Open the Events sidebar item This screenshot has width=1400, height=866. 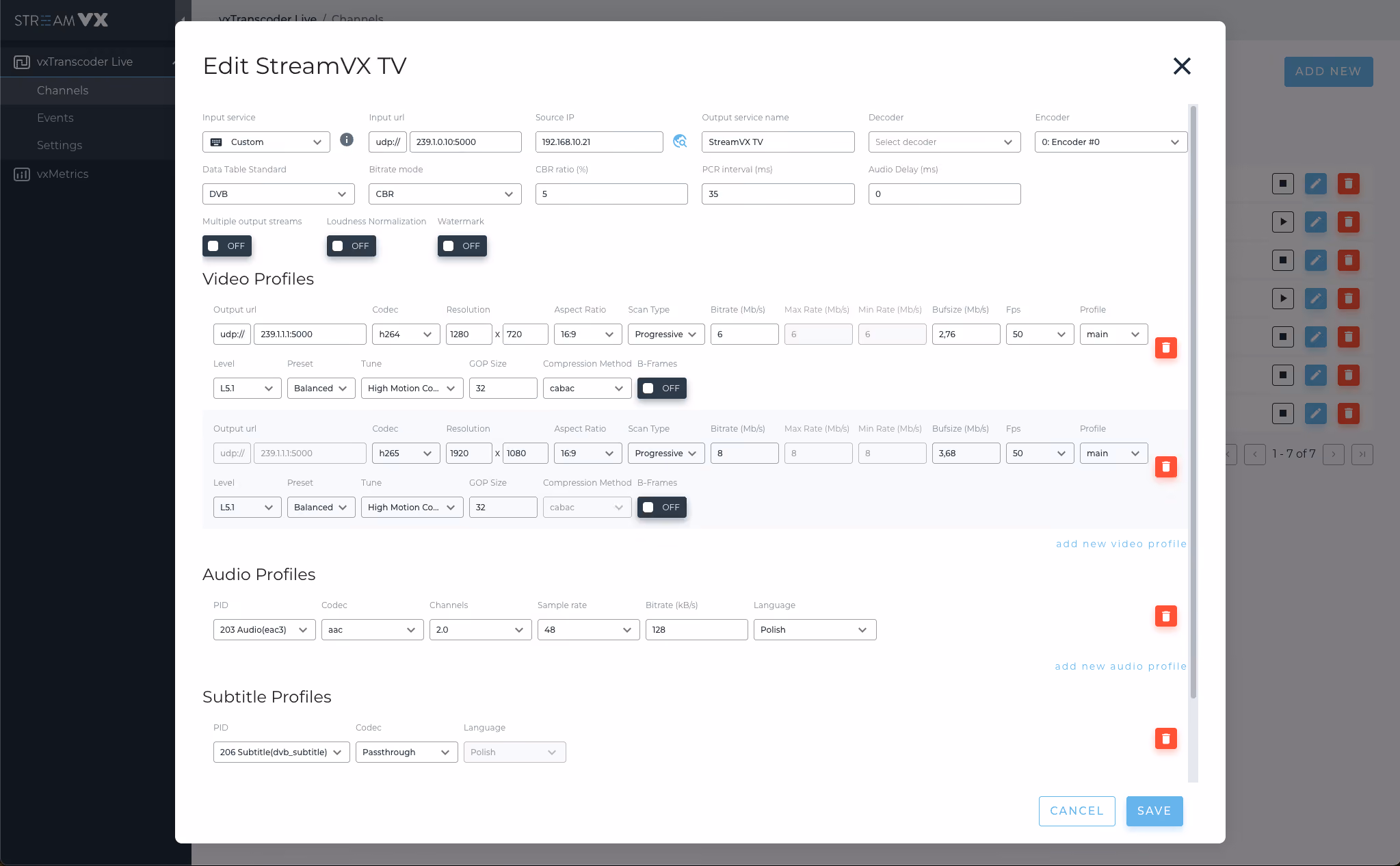(x=55, y=118)
